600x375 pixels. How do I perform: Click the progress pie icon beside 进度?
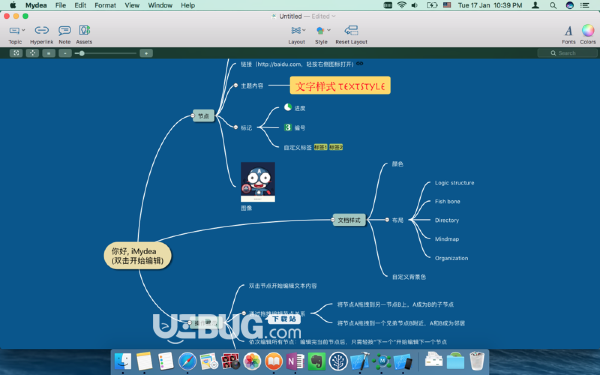click(288, 107)
